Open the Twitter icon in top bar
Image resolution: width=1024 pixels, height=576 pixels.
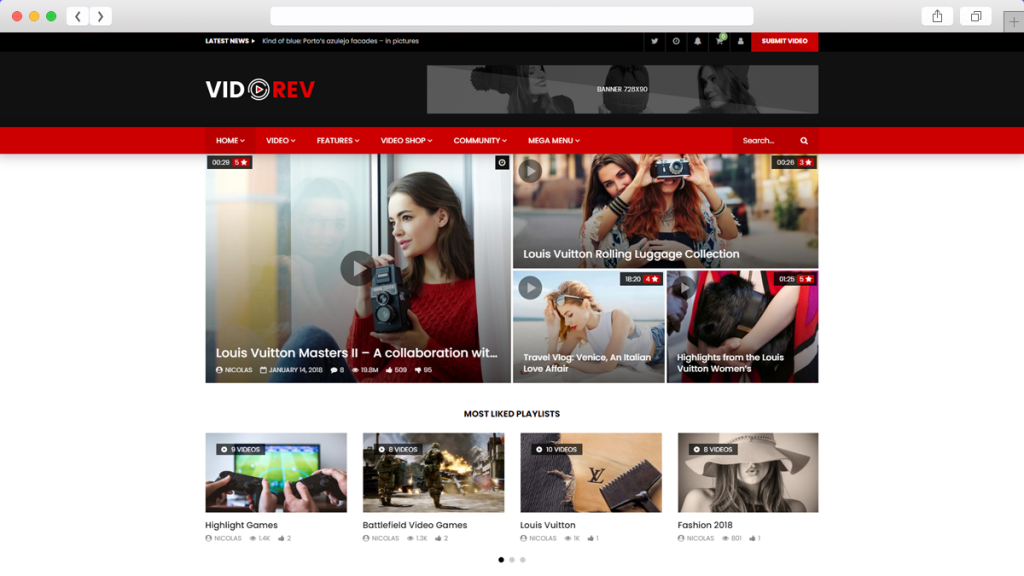pyautogui.click(x=654, y=41)
